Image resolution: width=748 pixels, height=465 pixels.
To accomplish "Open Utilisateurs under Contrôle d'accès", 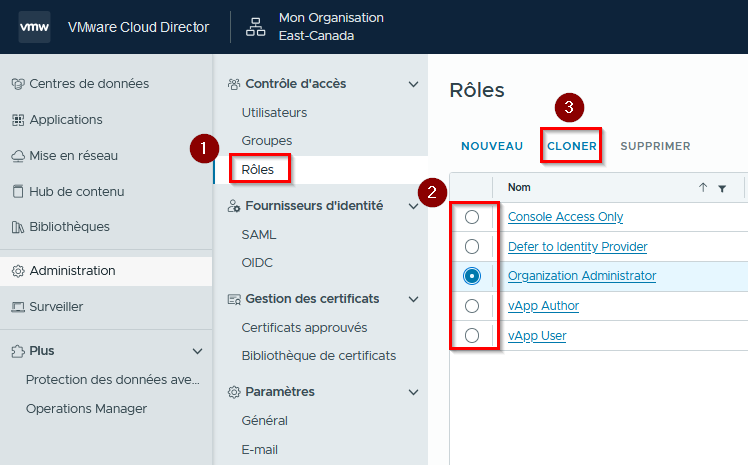I will (274, 113).
